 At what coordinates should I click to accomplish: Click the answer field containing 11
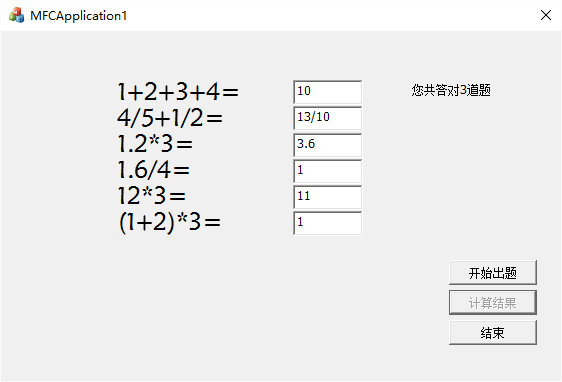pyautogui.click(x=327, y=197)
